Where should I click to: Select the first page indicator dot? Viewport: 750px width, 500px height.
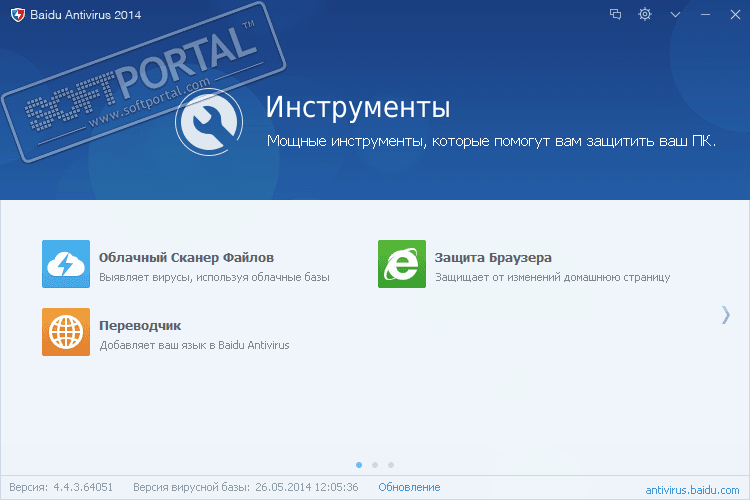pyautogui.click(x=359, y=465)
